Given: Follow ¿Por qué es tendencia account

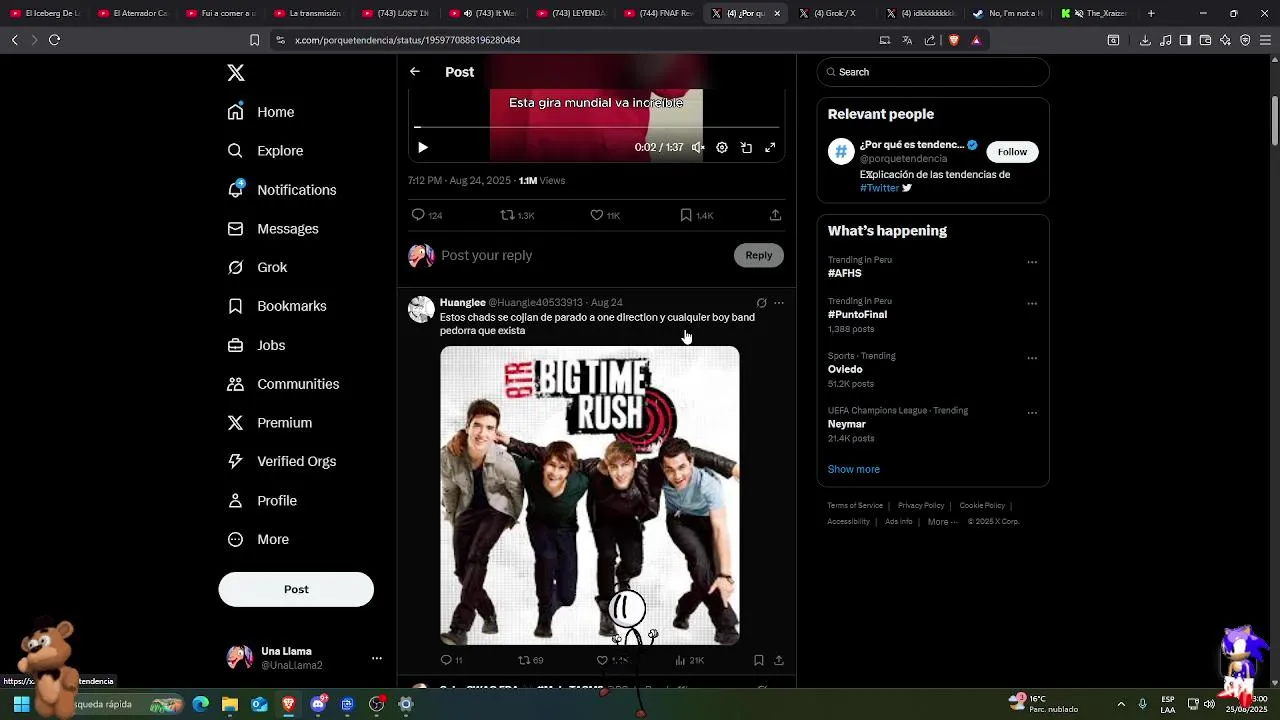Looking at the screenshot, I should [x=1012, y=152].
